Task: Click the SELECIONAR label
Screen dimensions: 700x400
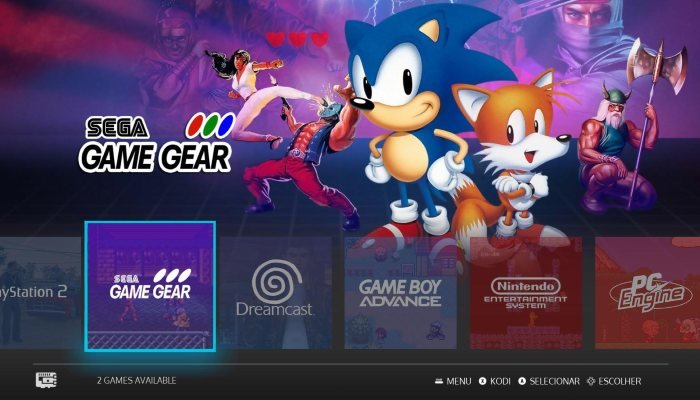Action: coord(554,381)
